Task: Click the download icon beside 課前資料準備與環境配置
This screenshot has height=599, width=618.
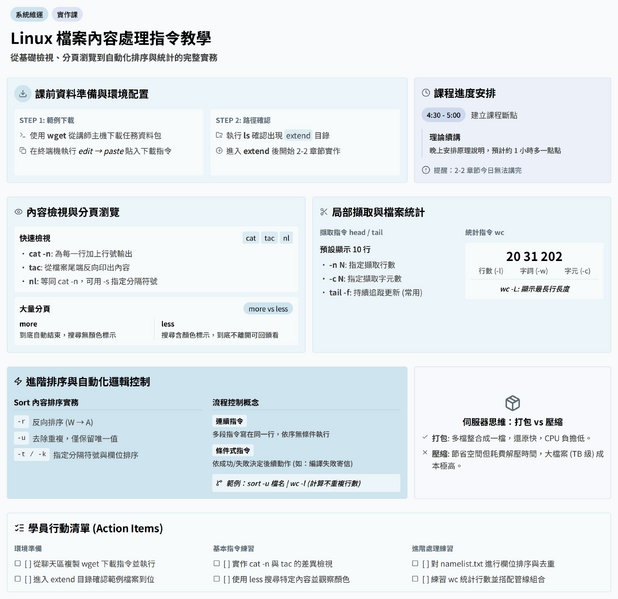Action: tap(23, 94)
